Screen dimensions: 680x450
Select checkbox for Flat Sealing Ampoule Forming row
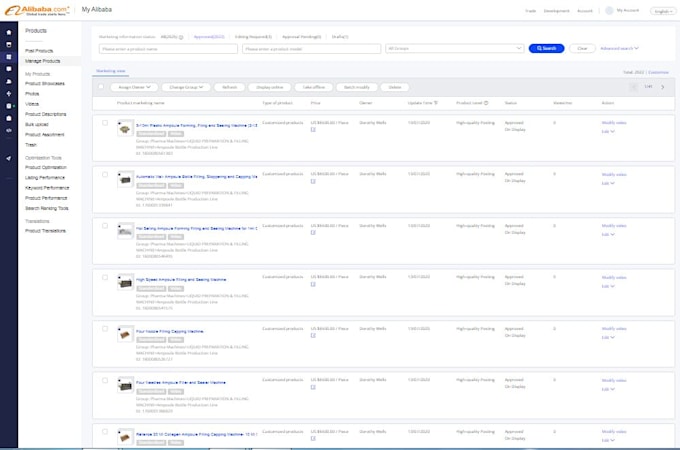click(105, 226)
